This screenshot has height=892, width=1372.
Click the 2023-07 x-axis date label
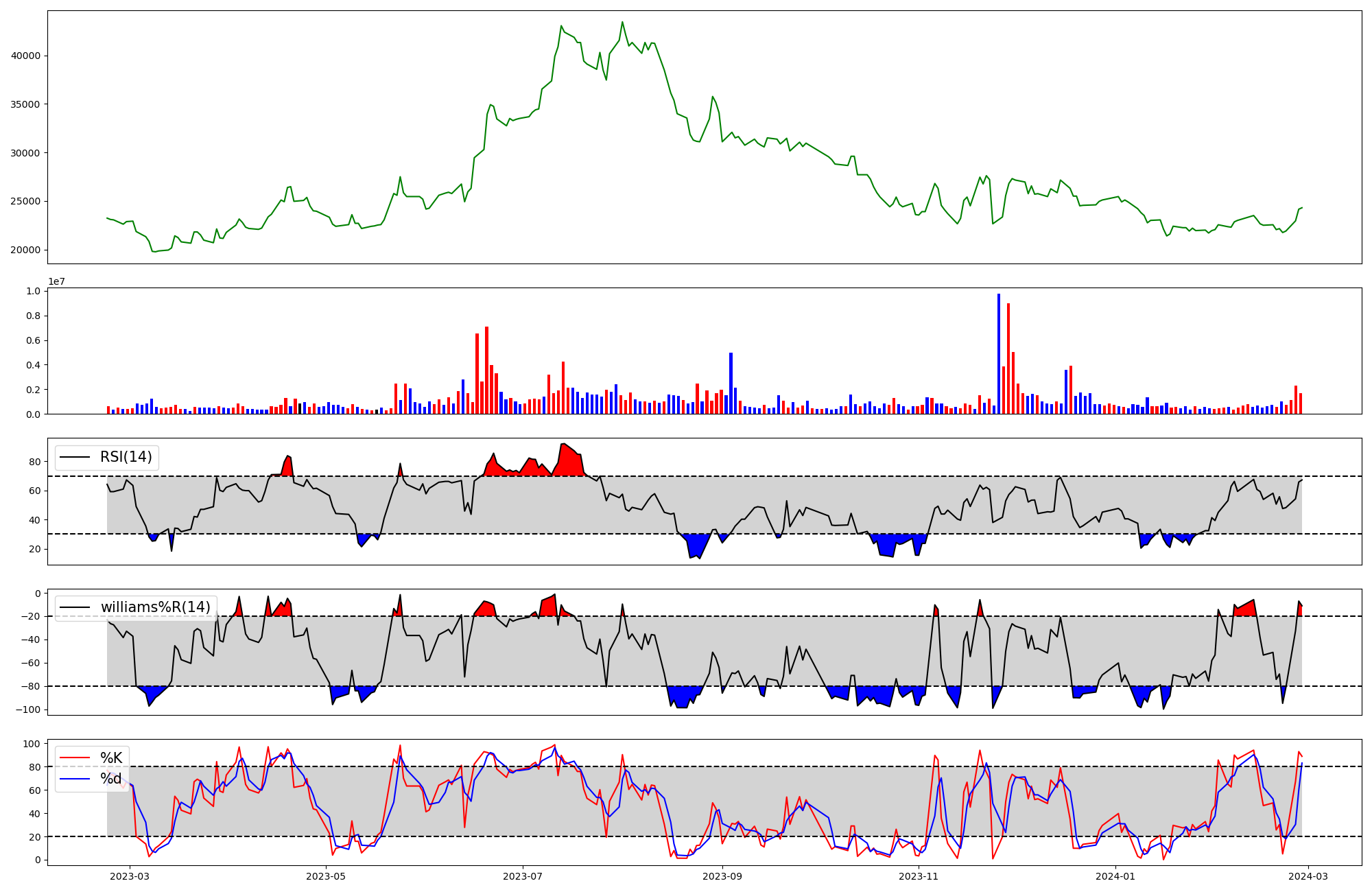pyautogui.click(x=523, y=876)
